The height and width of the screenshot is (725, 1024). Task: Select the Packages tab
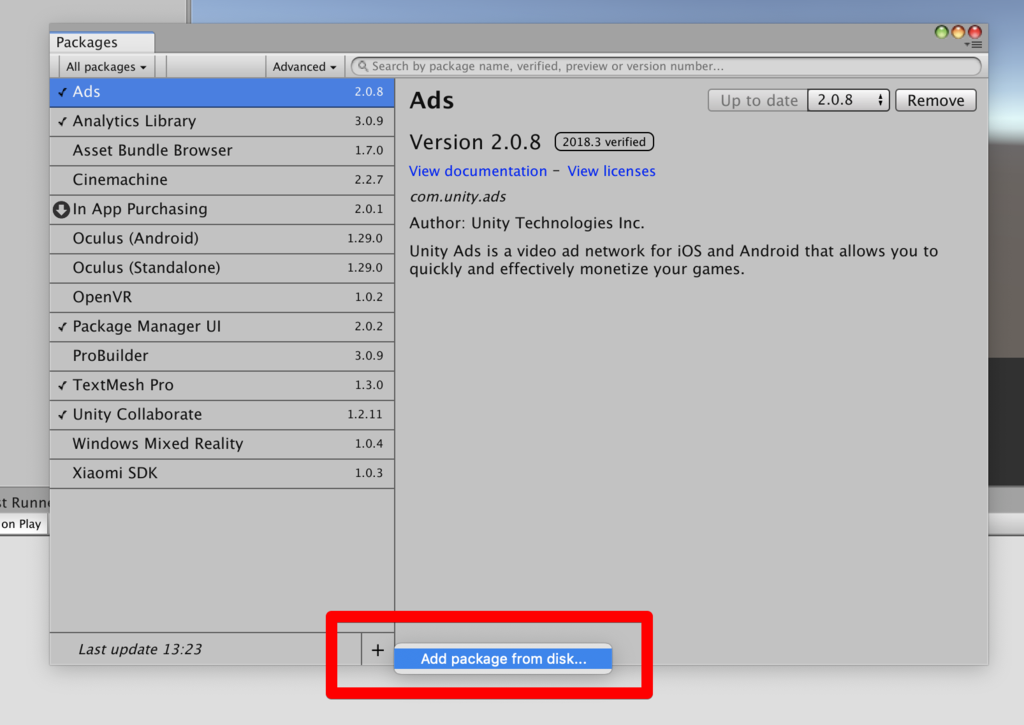(102, 42)
